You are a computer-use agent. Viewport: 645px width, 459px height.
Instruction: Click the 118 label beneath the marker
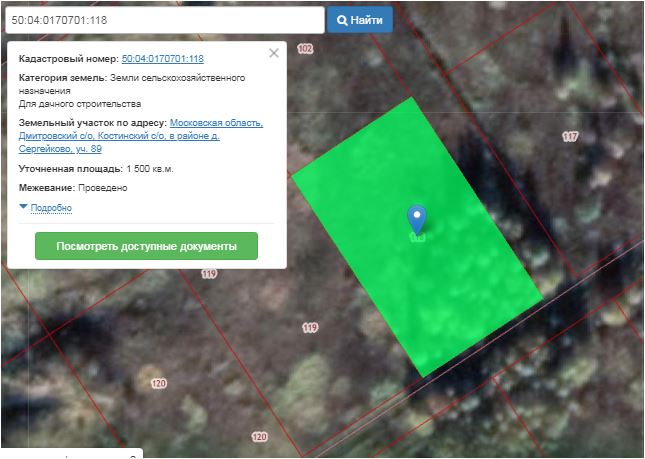point(417,238)
